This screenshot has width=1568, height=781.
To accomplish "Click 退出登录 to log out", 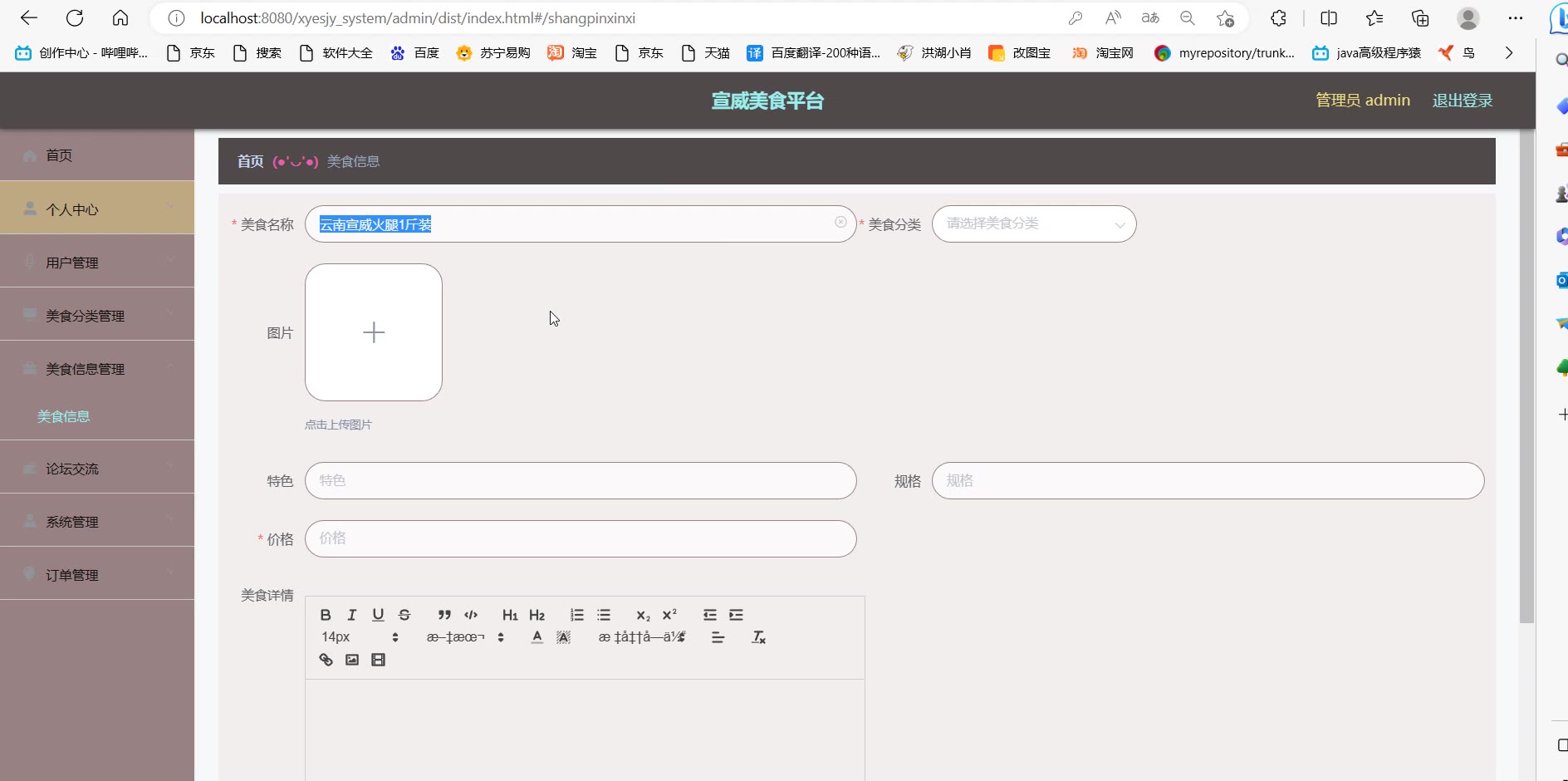I will [x=1463, y=101].
